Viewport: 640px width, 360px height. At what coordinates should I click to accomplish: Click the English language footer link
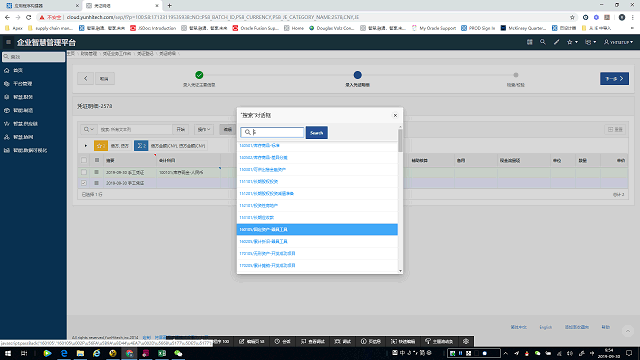pyautogui.click(x=545, y=327)
